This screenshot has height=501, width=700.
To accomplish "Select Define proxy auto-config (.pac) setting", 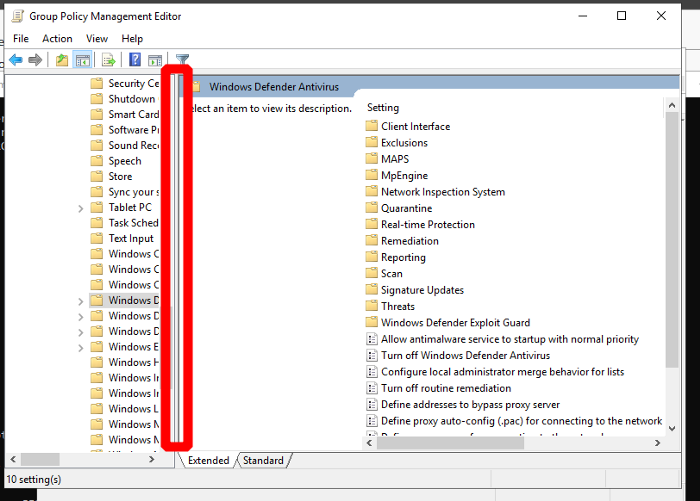I will tap(521, 421).
